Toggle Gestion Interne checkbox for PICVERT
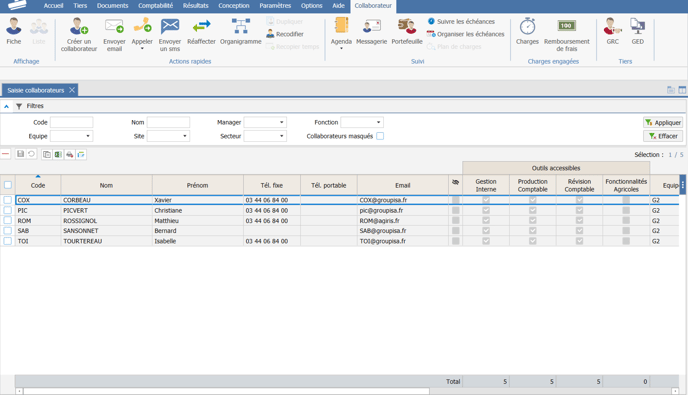Image resolution: width=688 pixels, height=395 pixels. (x=486, y=210)
